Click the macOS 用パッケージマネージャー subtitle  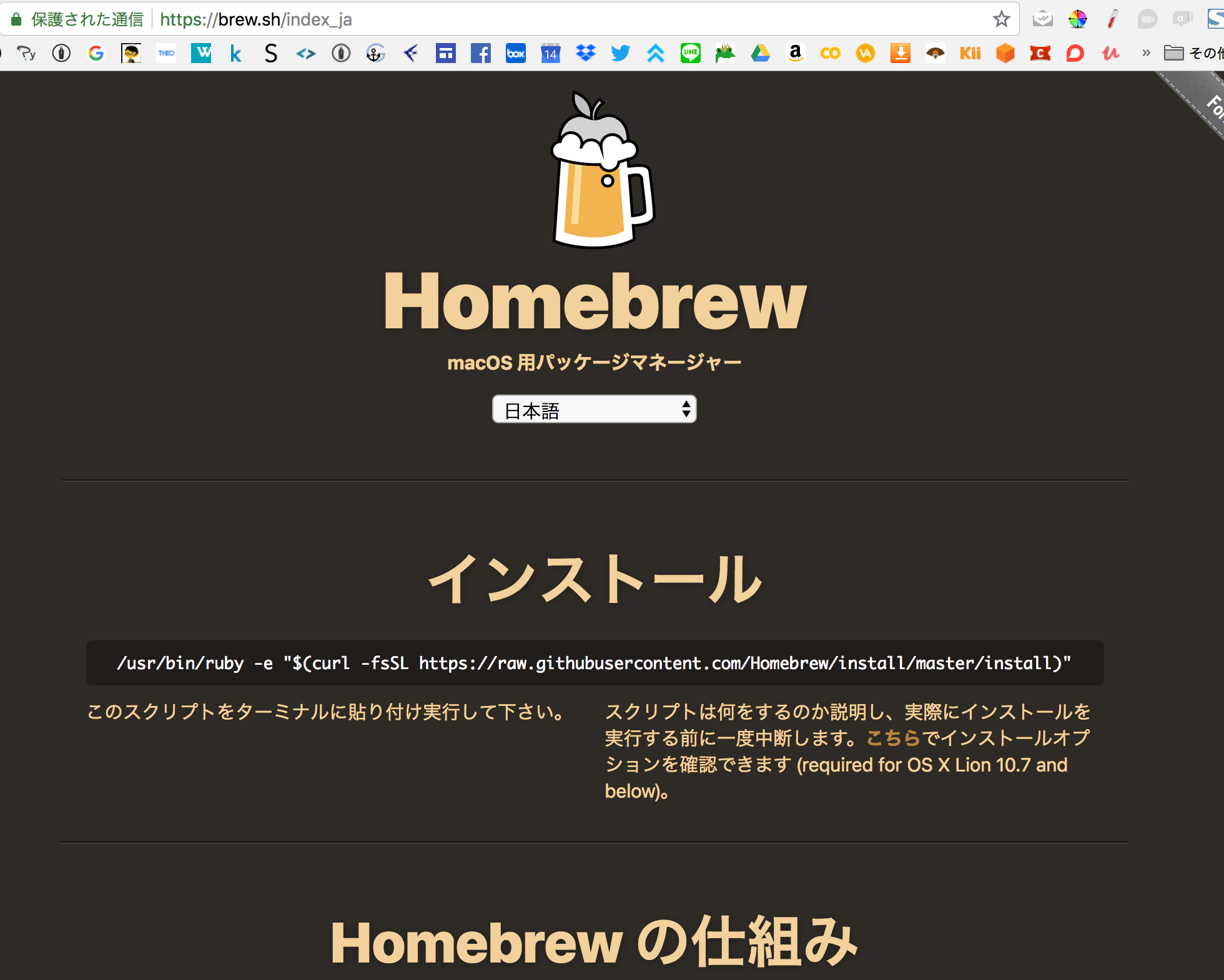(x=595, y=363)
